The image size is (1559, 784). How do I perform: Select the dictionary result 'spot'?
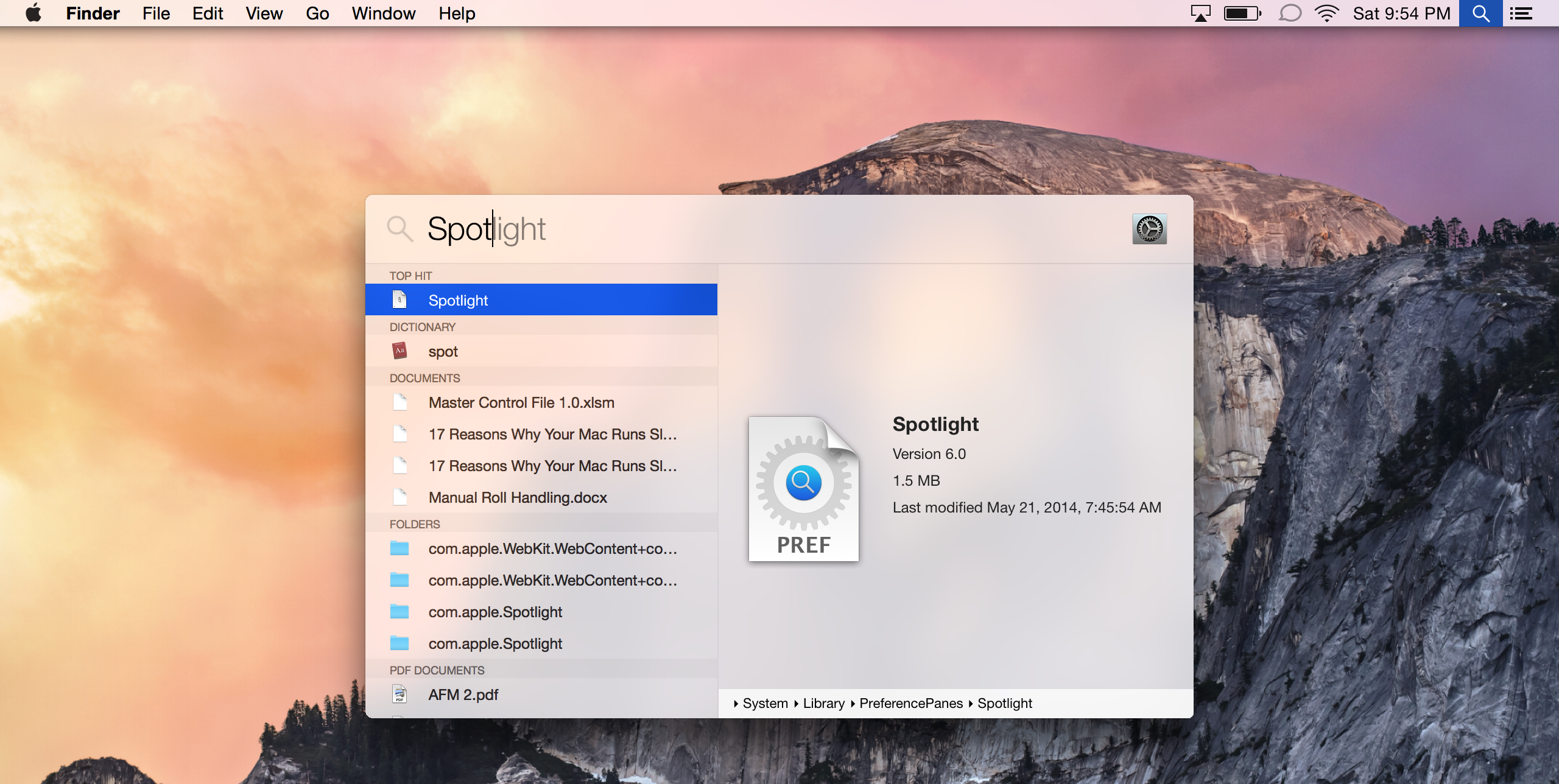click(x=541, y=351)
